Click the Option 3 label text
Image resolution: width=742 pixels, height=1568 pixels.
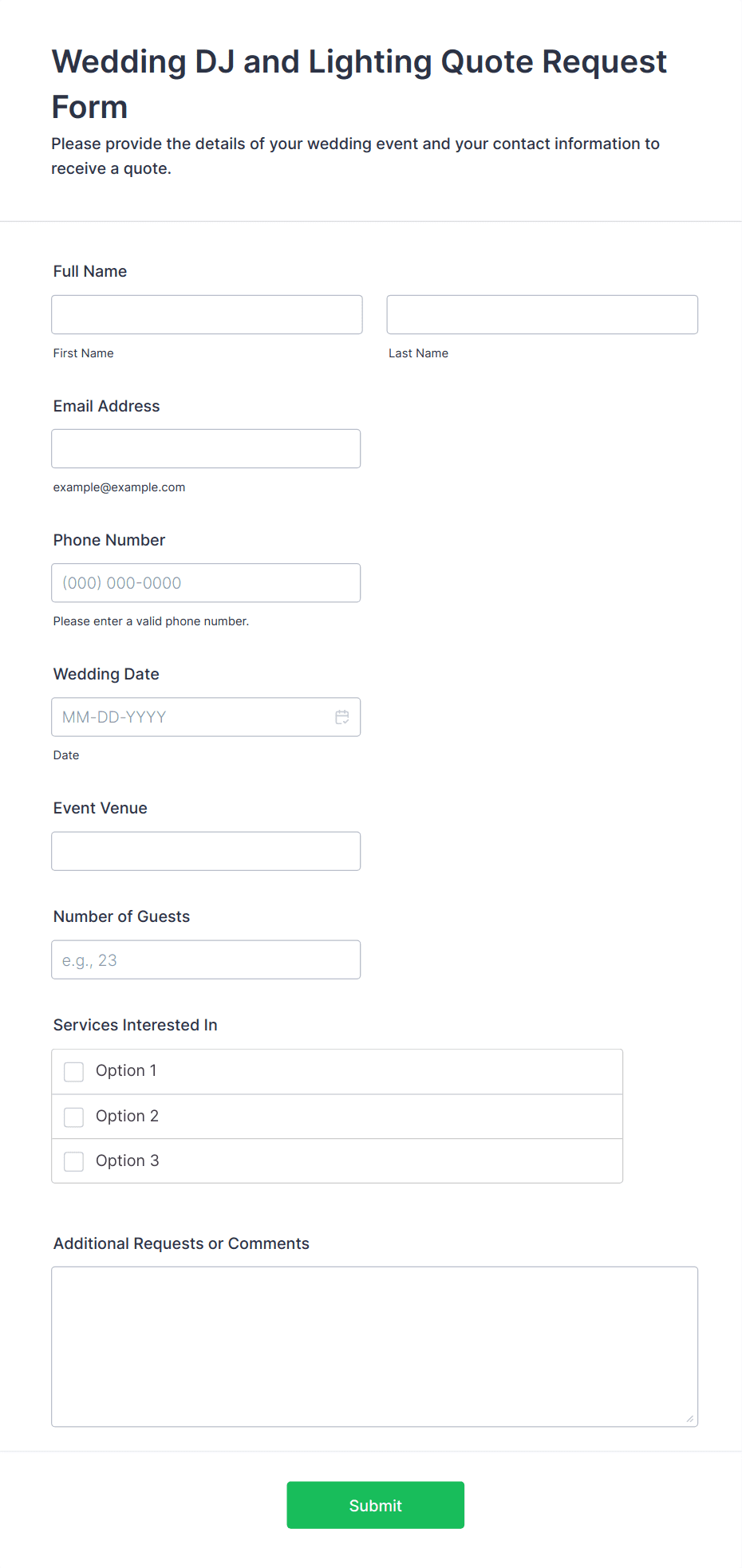coord(127,1160)
